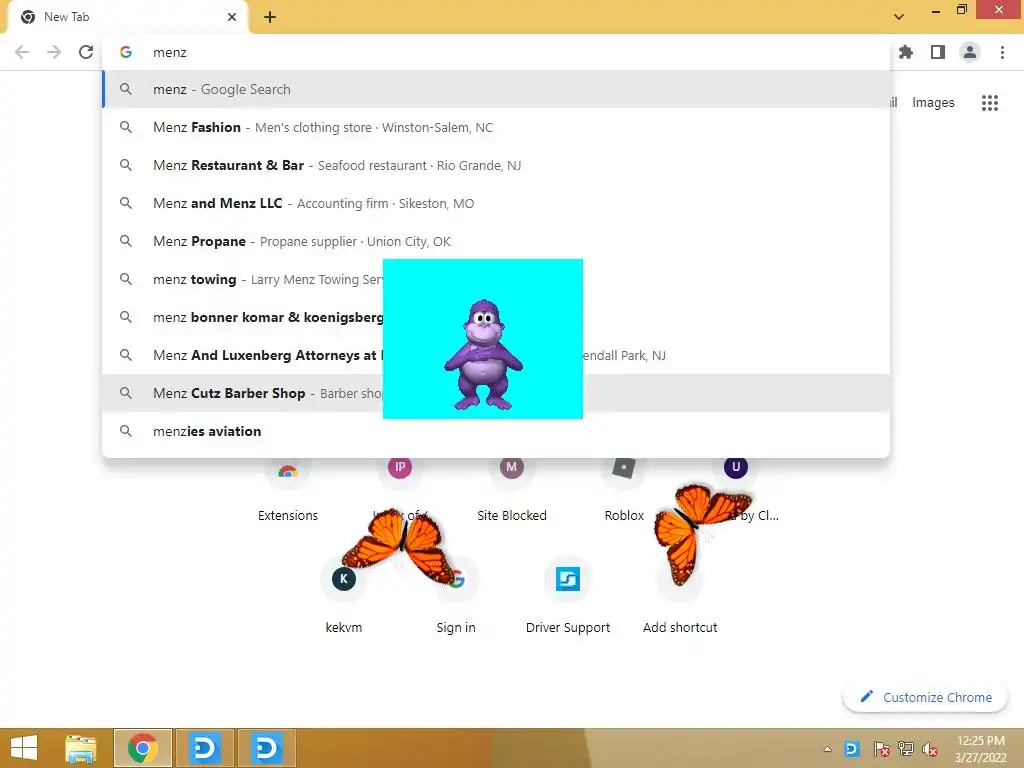The height and width of the screenshot is (768, 1024).
Task: Open the network tray icon
Action: coord(906,749)
